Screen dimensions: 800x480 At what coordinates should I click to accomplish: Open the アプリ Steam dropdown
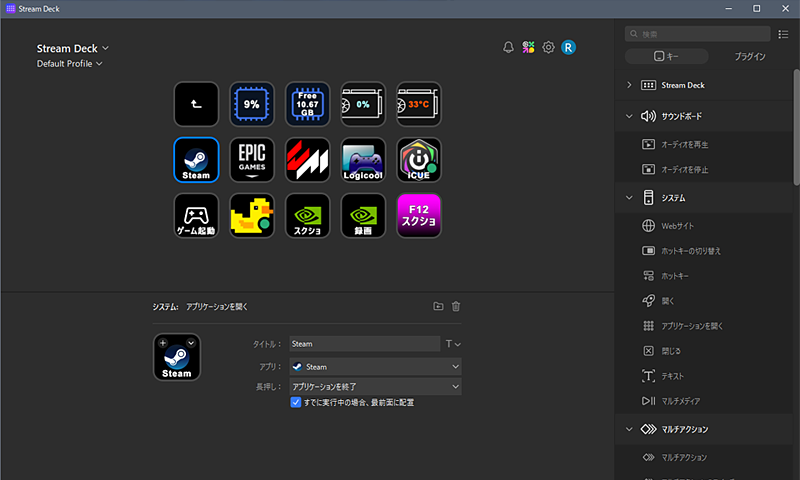375,367
